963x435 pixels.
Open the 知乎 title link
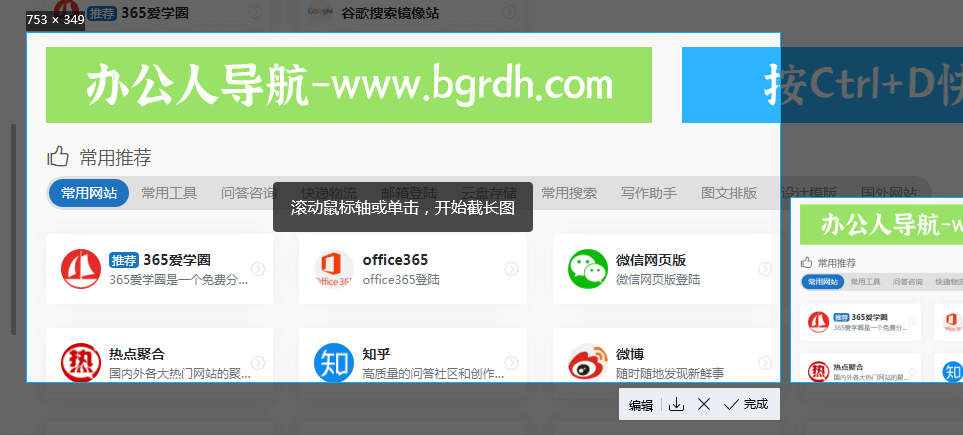click(x=376, y=354)
